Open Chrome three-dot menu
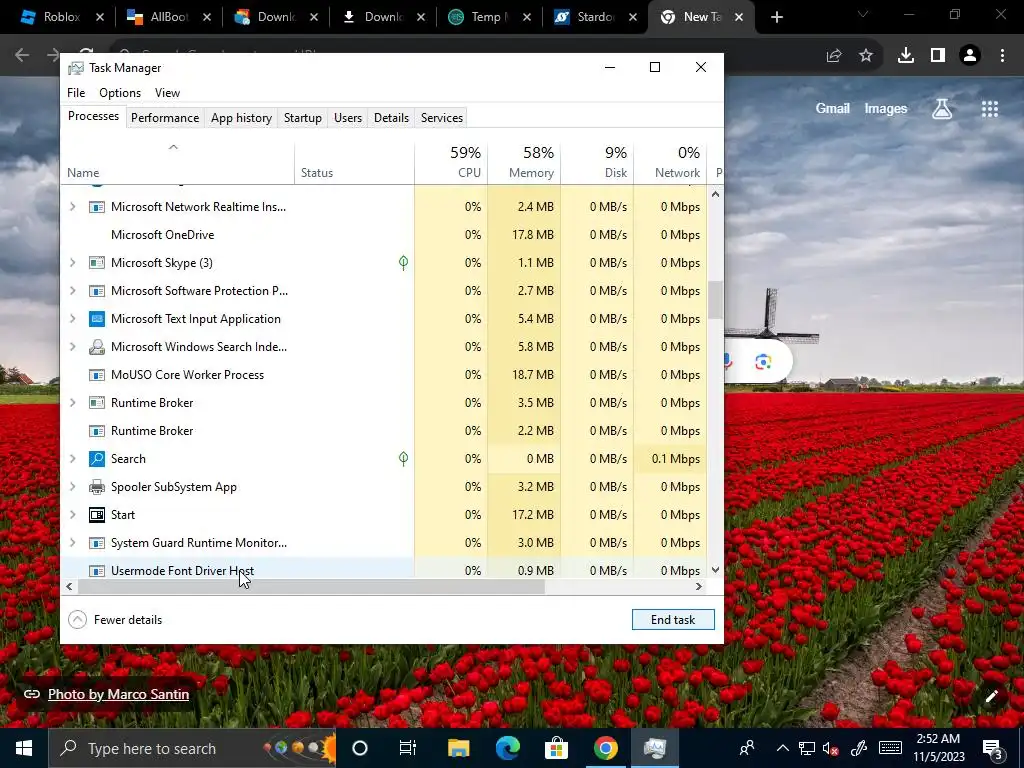 click(x=1002, y=56)
